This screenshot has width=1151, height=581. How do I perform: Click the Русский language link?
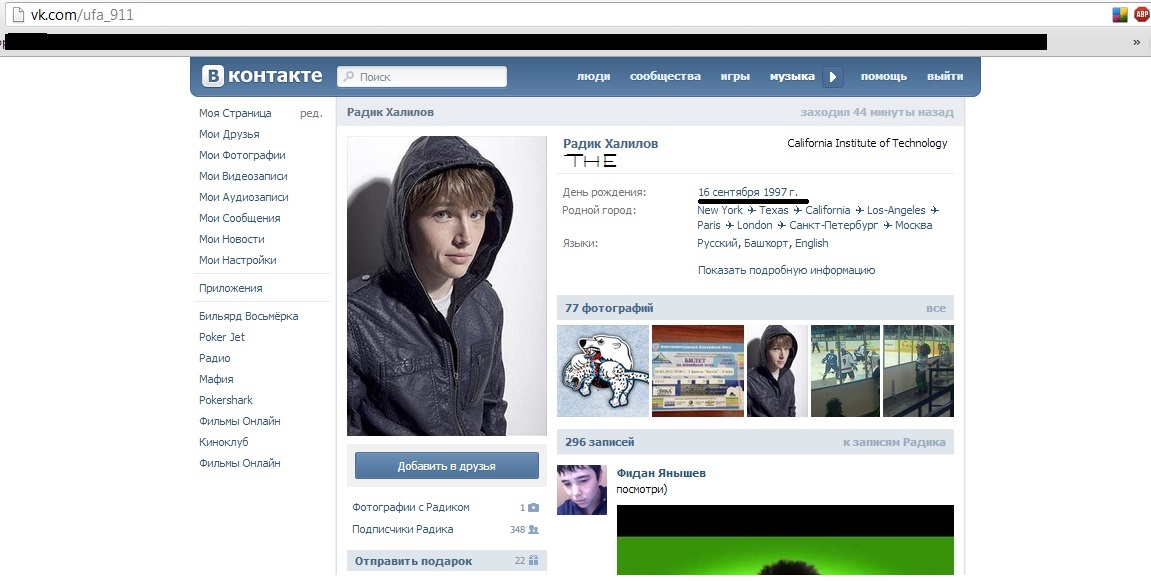[x=717, y=243]
